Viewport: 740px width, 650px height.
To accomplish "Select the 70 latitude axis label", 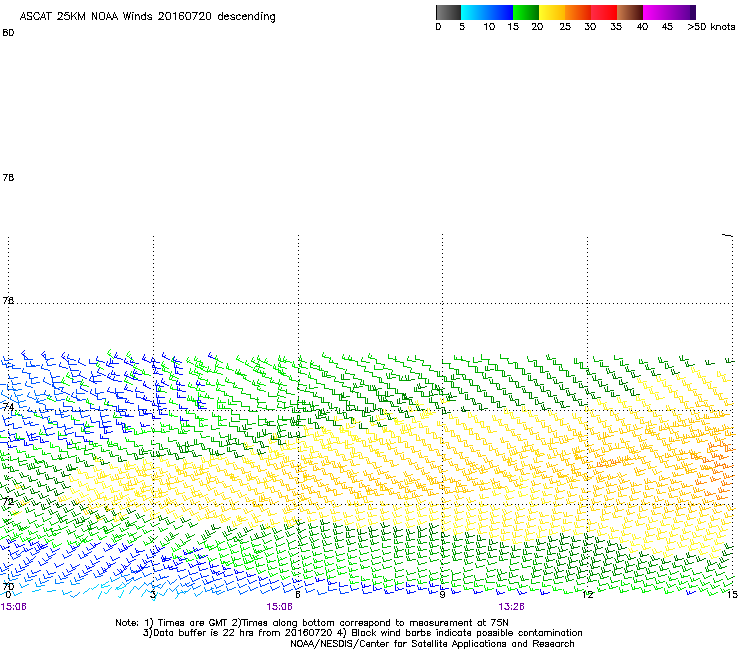I will [8, 587].
